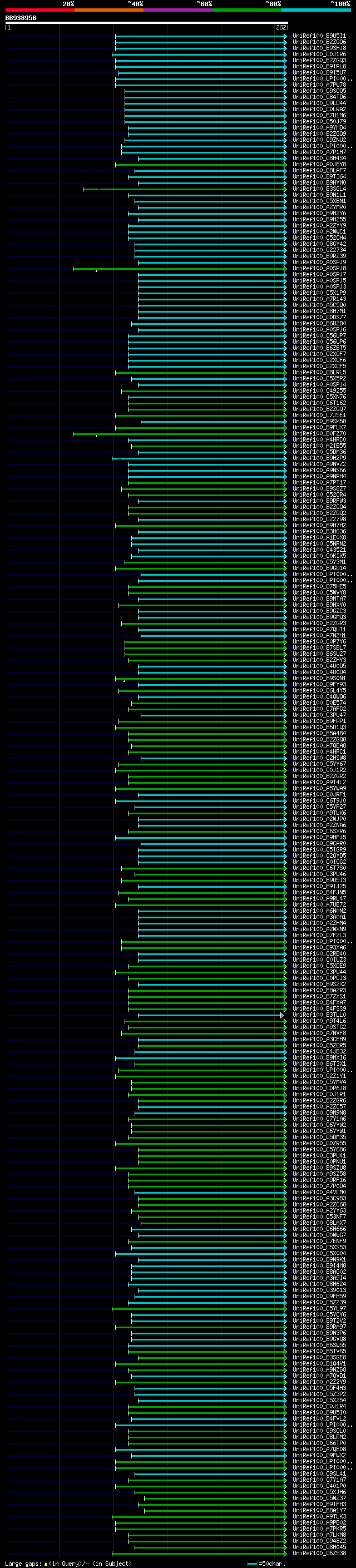The height and width of the screenshot is (1568, 356).
Task: Select the UniRef100_C6T7S0 label
Action: pyautogui.click(x=319, y=868)
